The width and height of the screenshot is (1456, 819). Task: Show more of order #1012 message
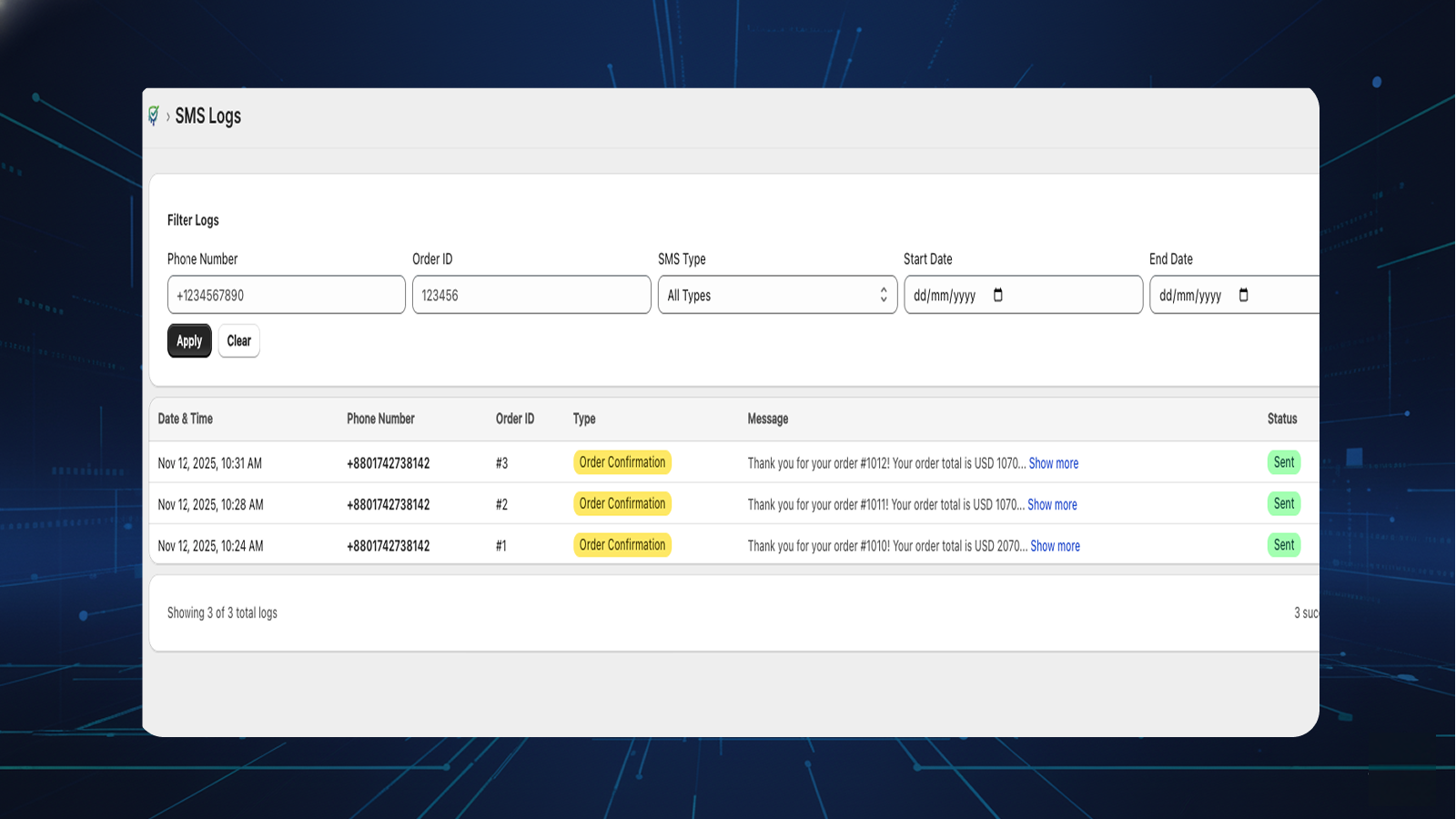(1053, 463)
